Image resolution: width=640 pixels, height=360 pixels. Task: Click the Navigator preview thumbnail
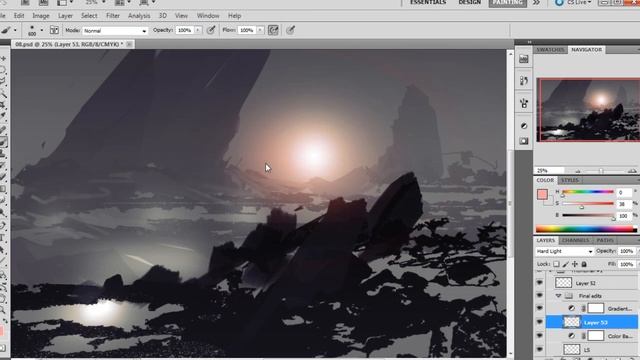[588, 110]
